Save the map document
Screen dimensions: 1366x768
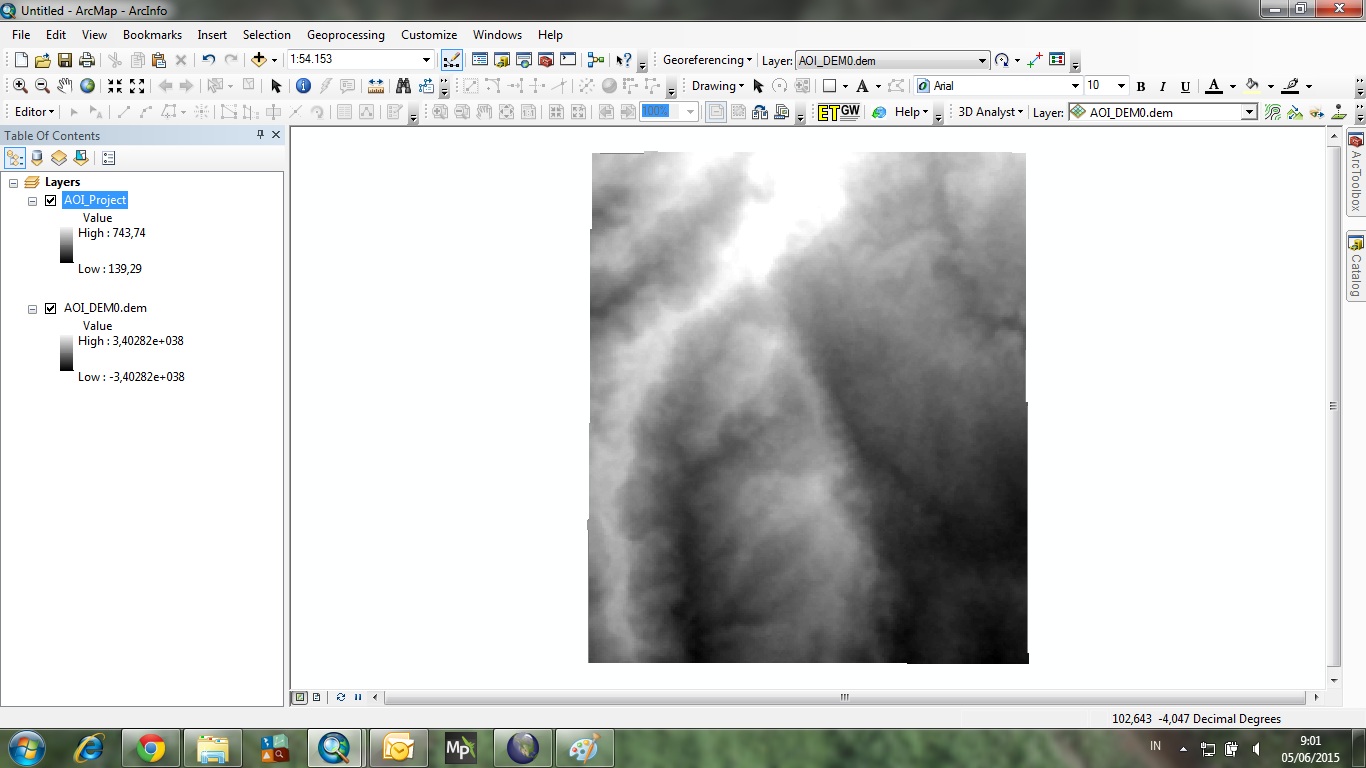point(65,60)
